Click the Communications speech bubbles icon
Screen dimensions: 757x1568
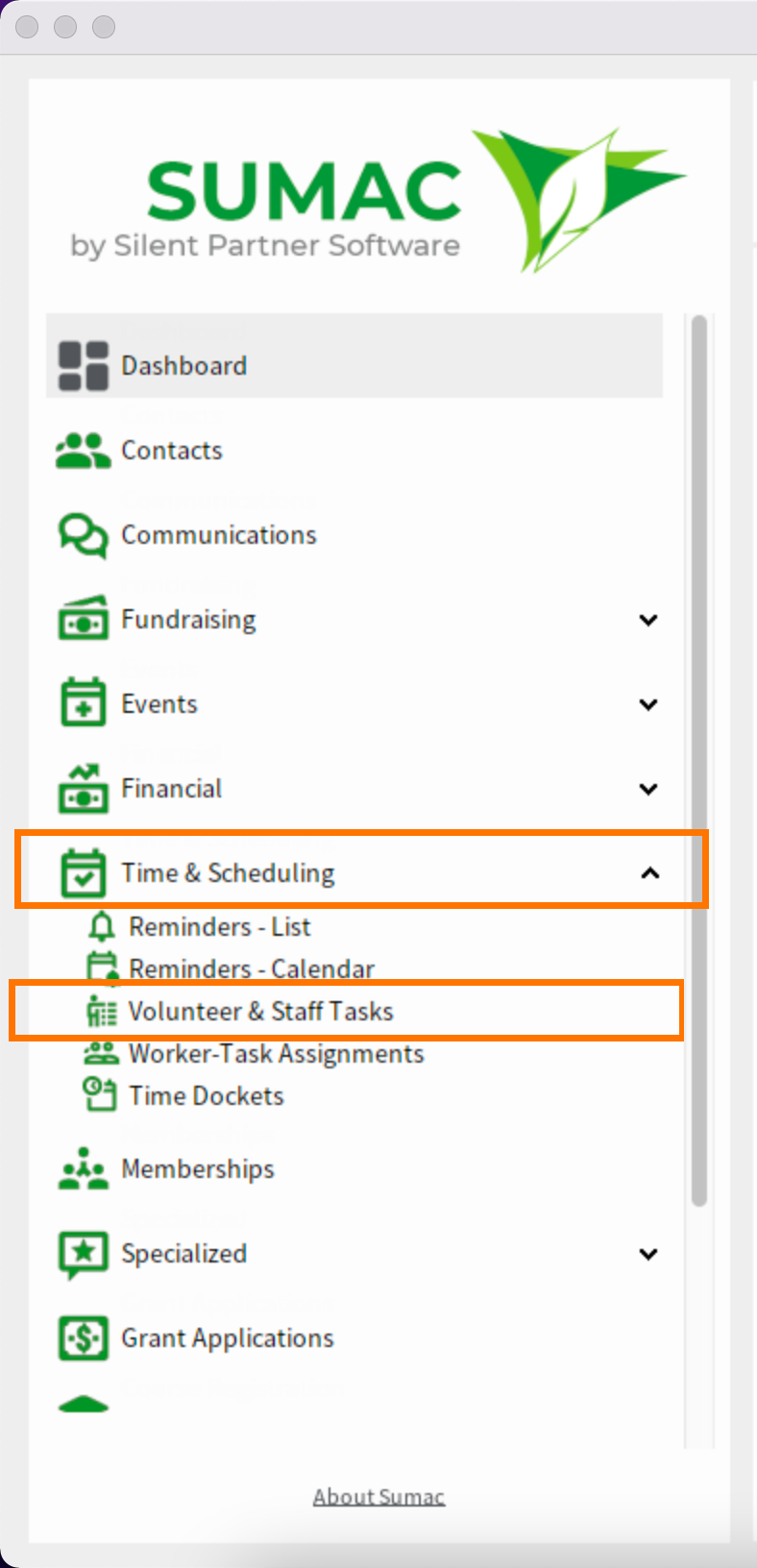[x=83, y=535]
